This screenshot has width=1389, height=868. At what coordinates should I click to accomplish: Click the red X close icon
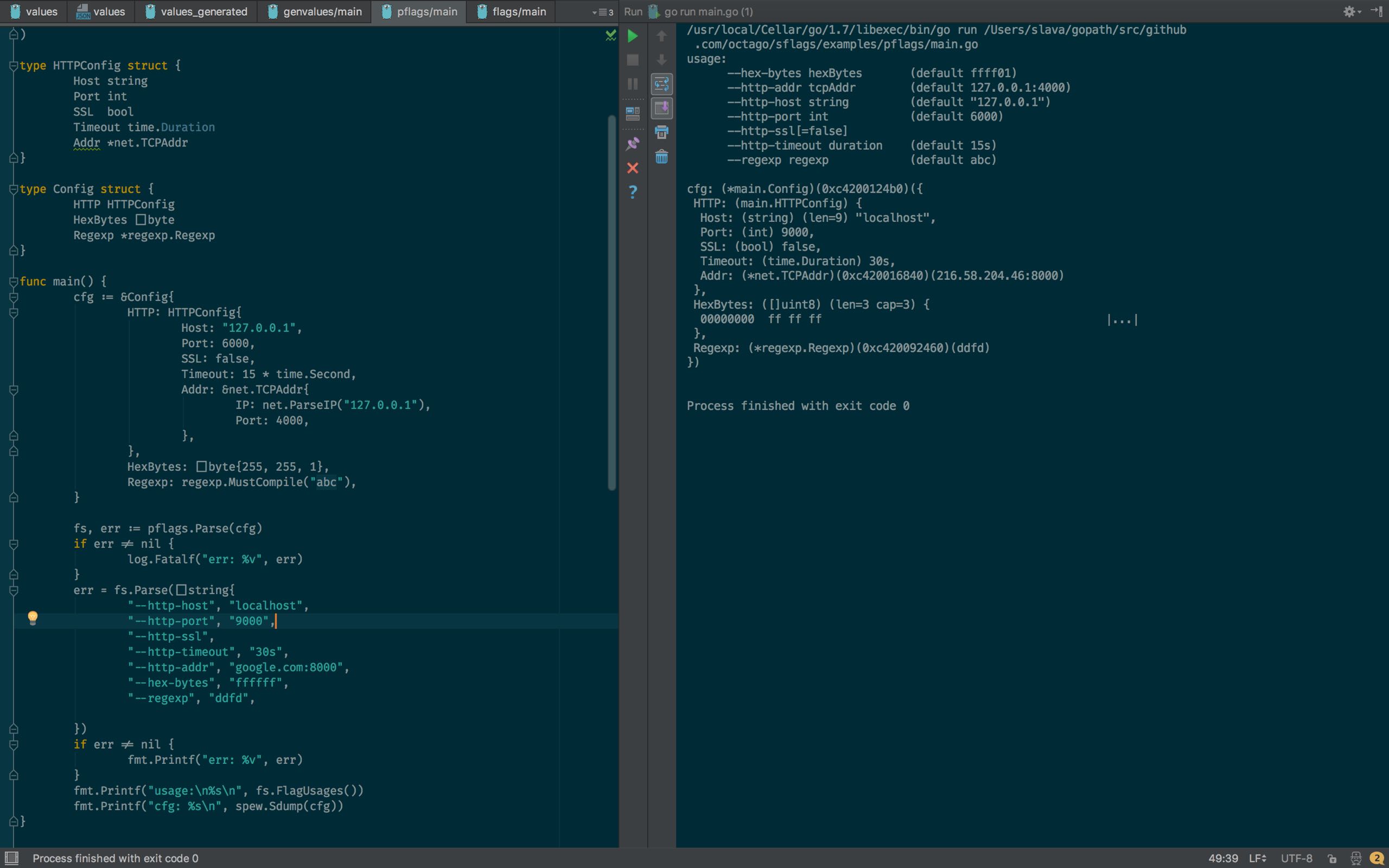pyautogui.click(x=633, y=168)
